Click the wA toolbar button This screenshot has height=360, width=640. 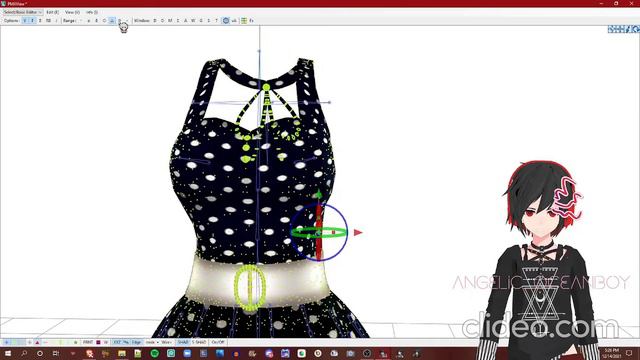point(234,20)
